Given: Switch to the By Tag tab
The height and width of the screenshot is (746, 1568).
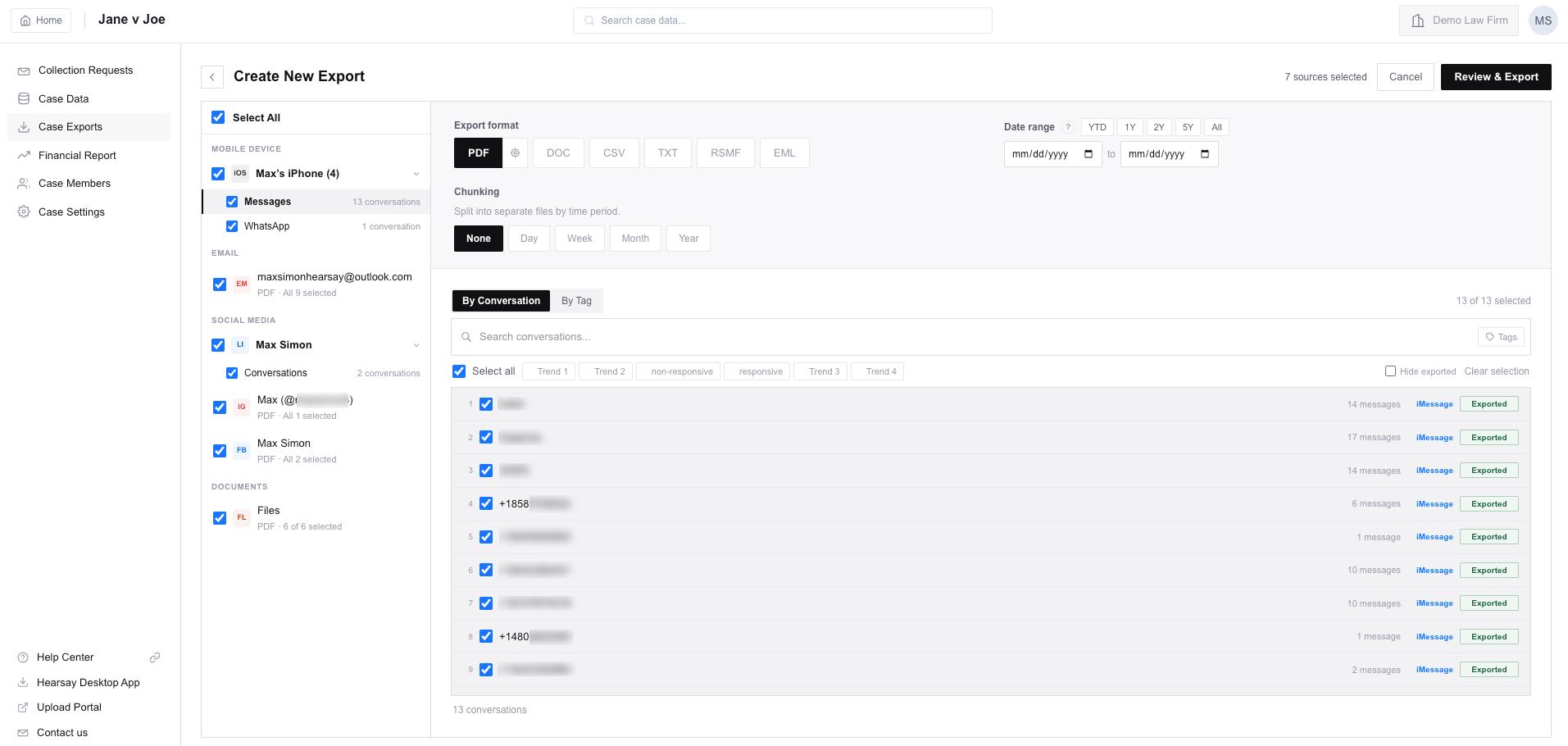Looking at the screenshot, I should pyautogui.click(x=576, y=301).
